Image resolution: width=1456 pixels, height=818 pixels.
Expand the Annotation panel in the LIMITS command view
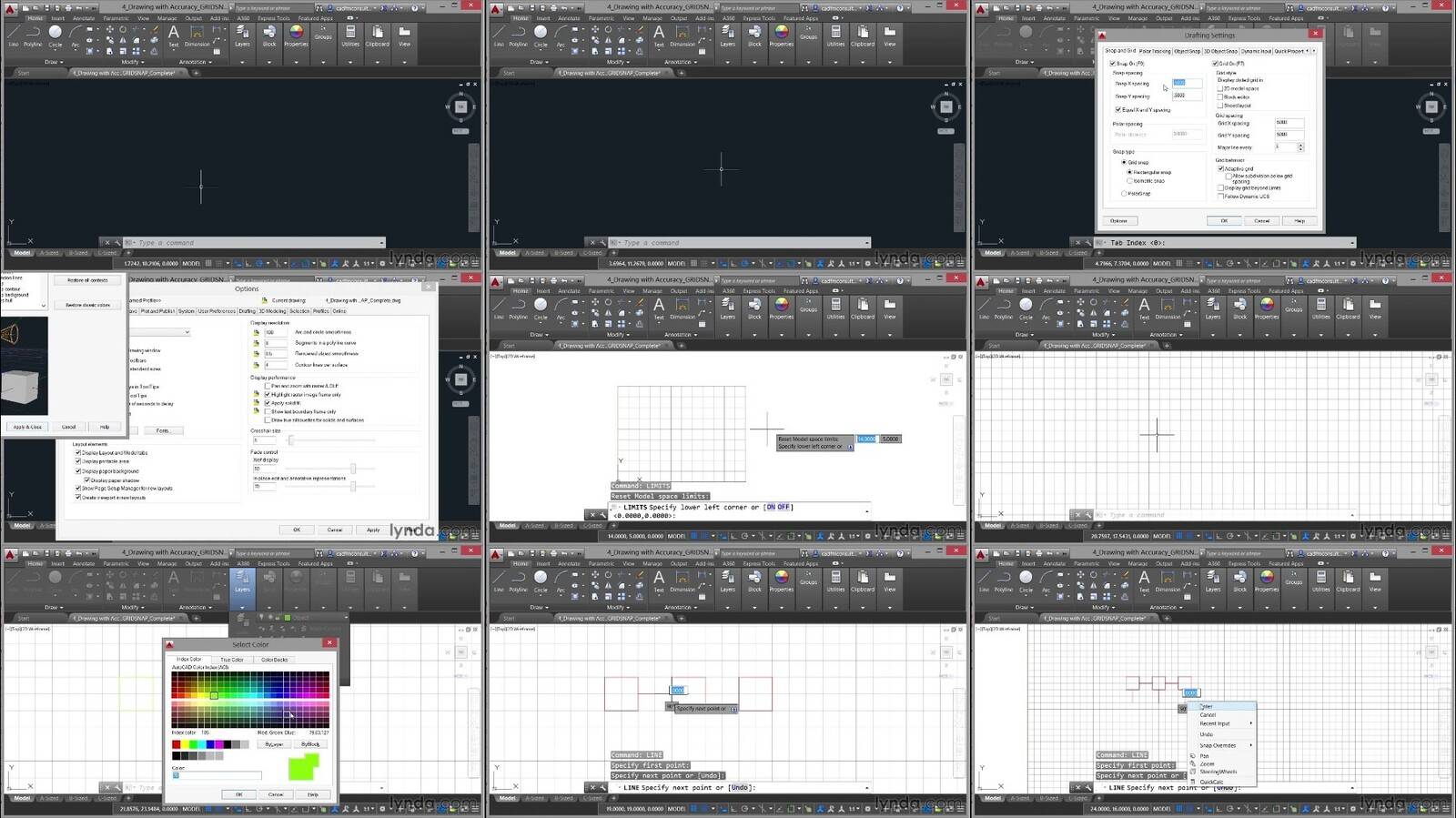[x=681, y=335]
